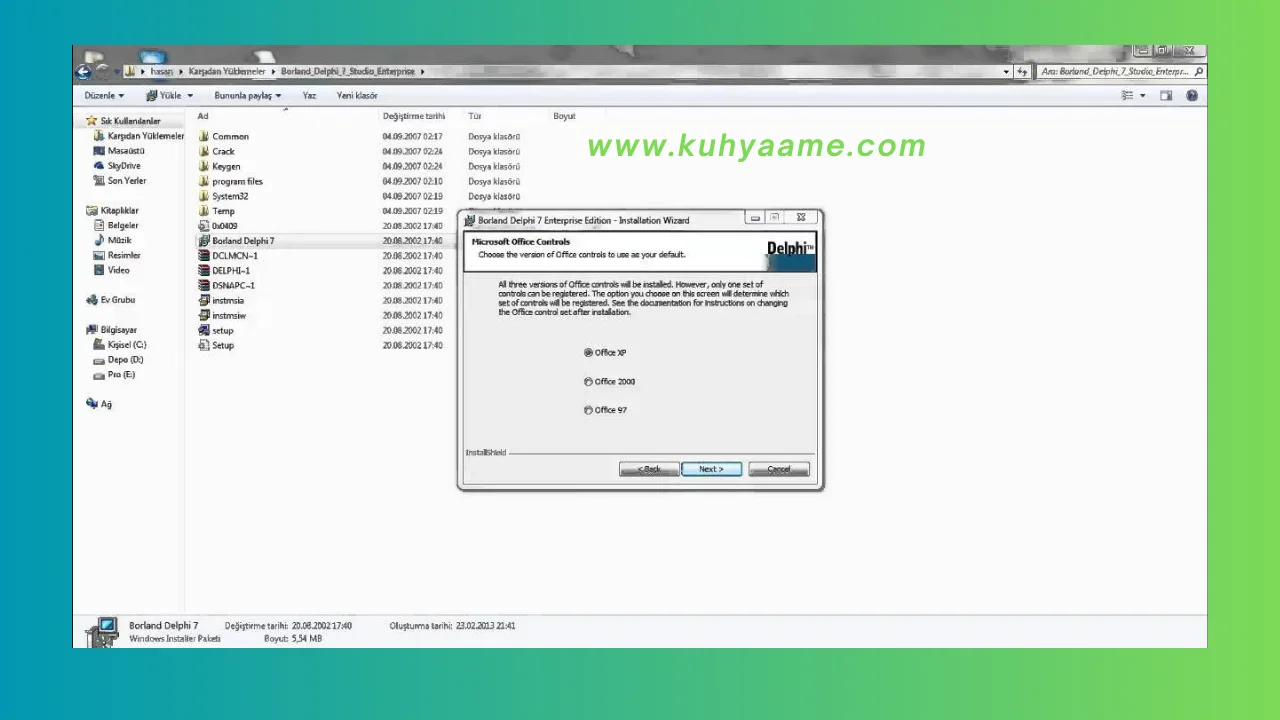Select the DCLMCN~1 archive icon
Screen dimensions: 1280x720
pos(203,256)
